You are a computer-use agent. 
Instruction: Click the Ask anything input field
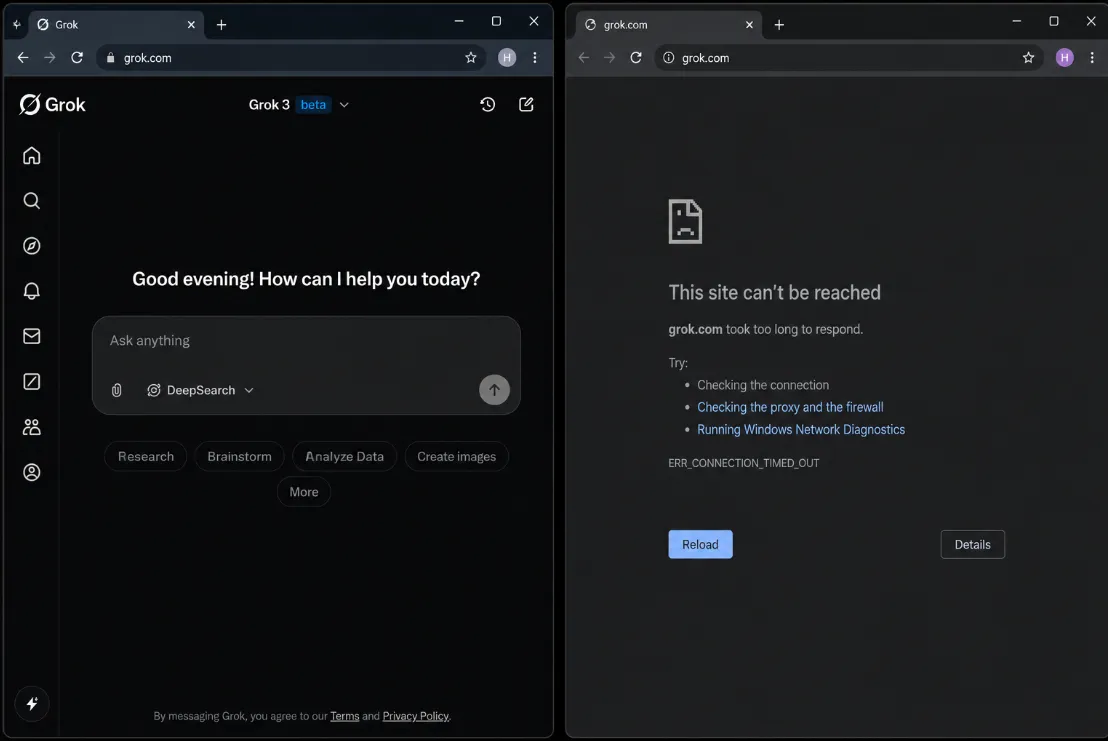306,341
